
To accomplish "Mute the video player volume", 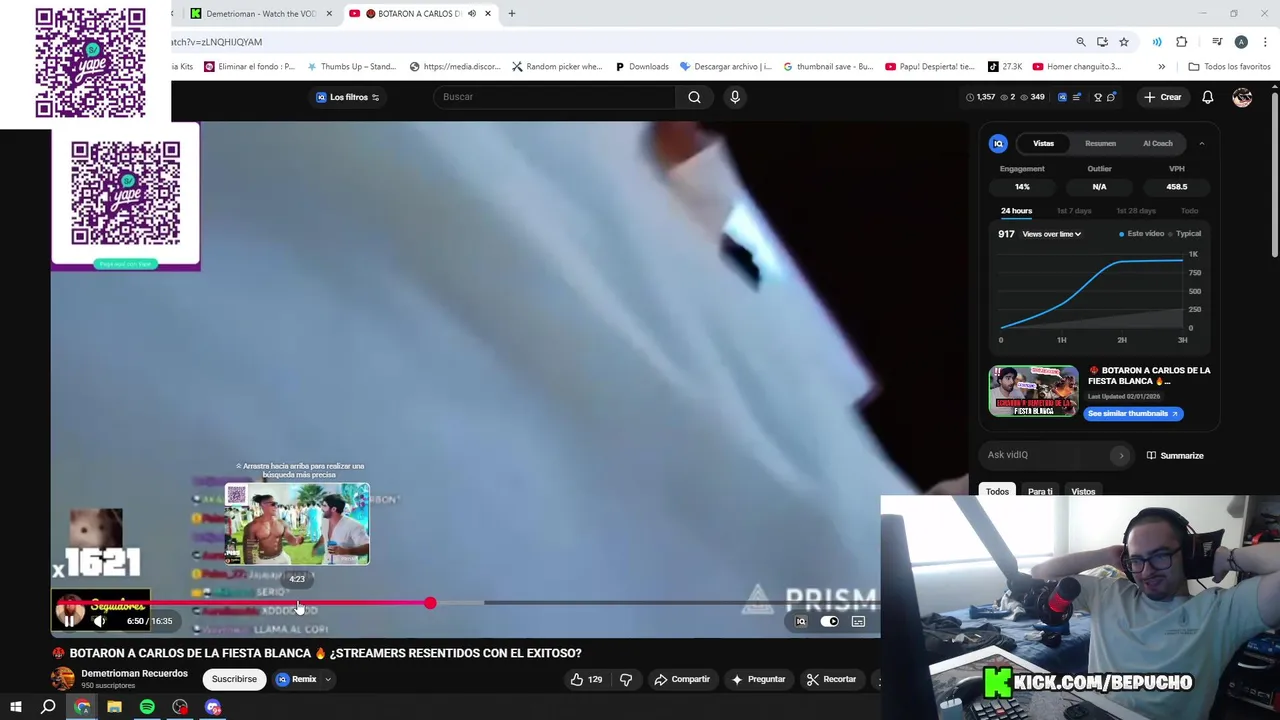I will click(x=99, y=621).
